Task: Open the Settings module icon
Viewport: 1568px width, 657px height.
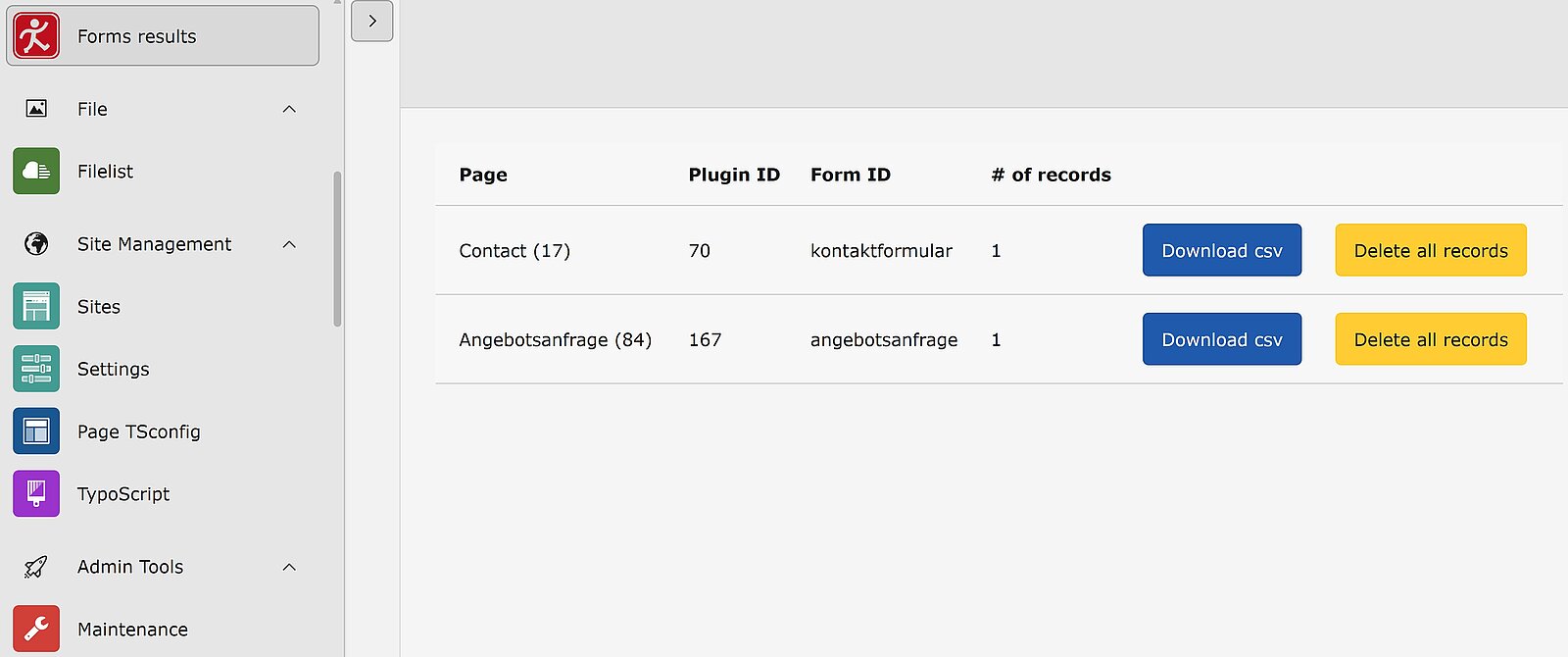Action: tap(36, 370)
